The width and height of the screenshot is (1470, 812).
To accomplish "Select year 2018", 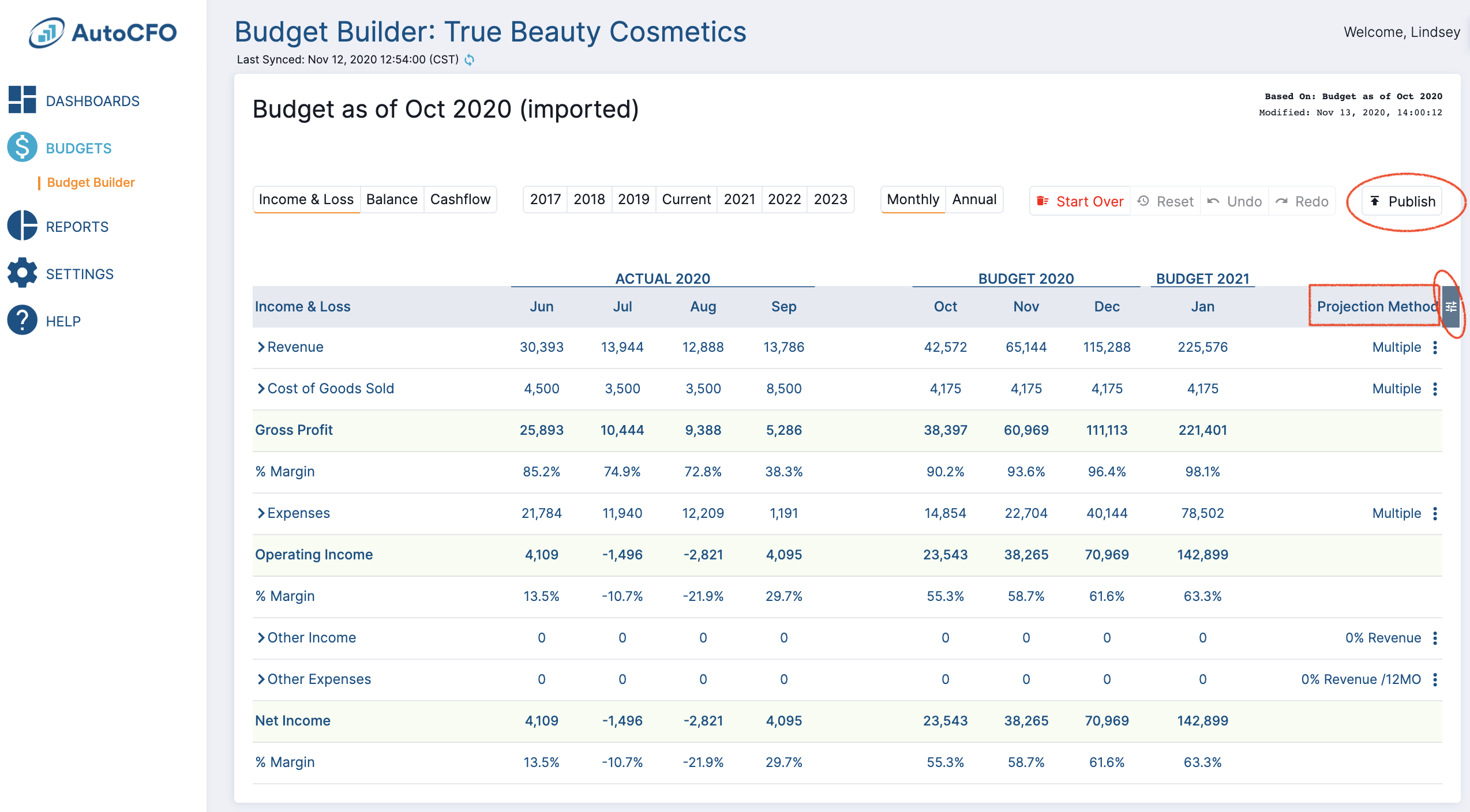I will coord(589,200).
